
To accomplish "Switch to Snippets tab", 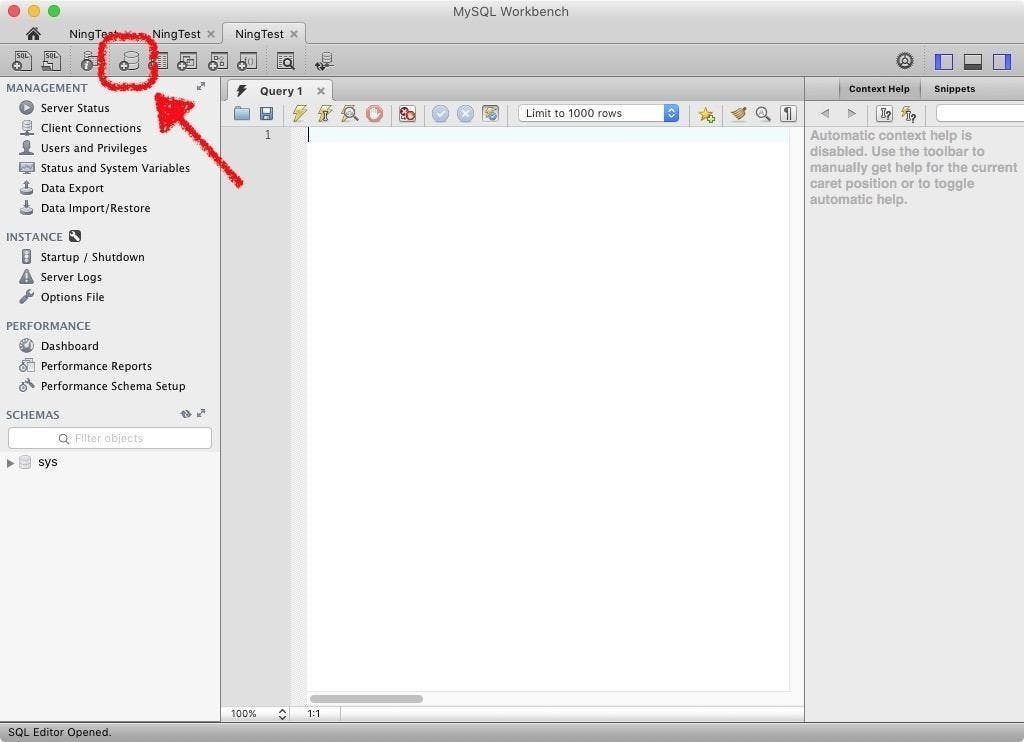I will [954, 89].
